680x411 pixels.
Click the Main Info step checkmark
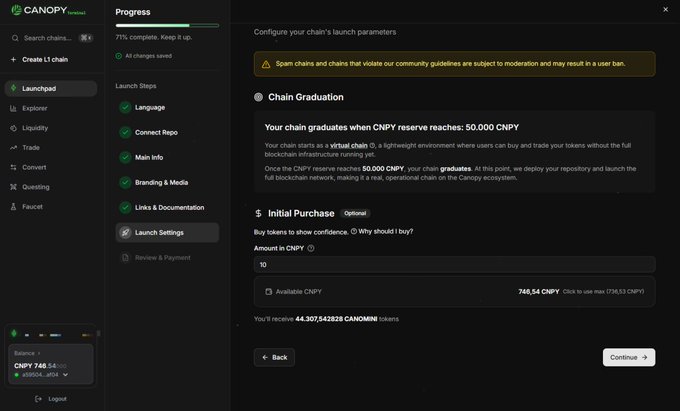click(x=125, y=157)
